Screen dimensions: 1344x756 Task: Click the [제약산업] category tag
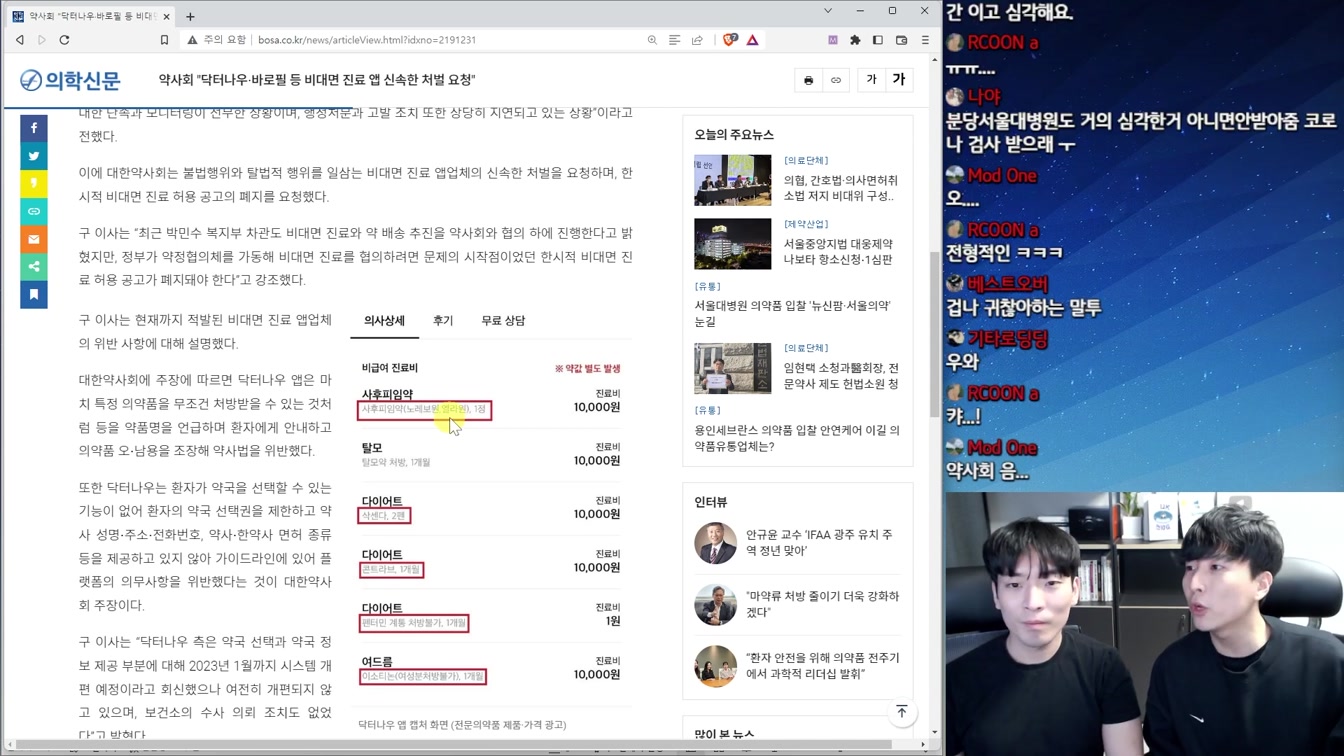click(x=806, y=224)
